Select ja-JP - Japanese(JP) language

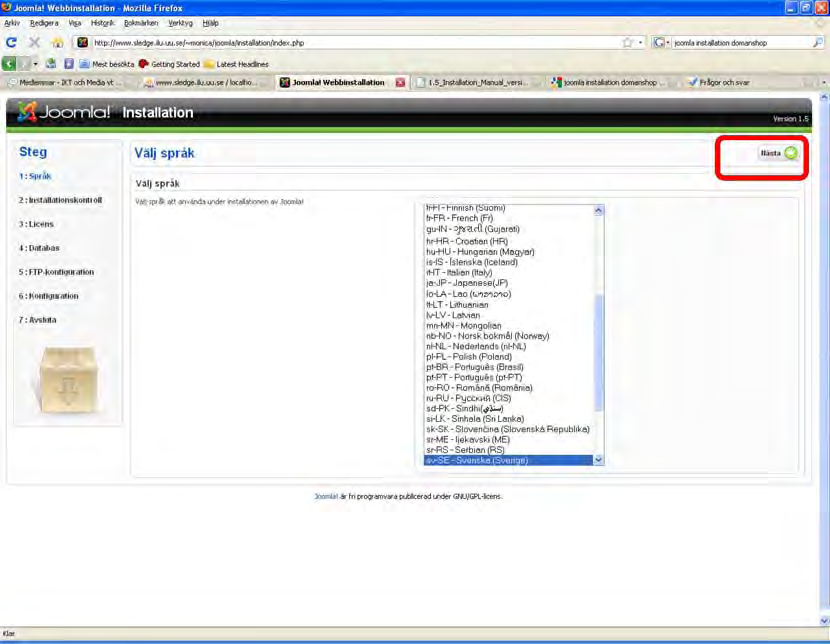pos(508,283)
